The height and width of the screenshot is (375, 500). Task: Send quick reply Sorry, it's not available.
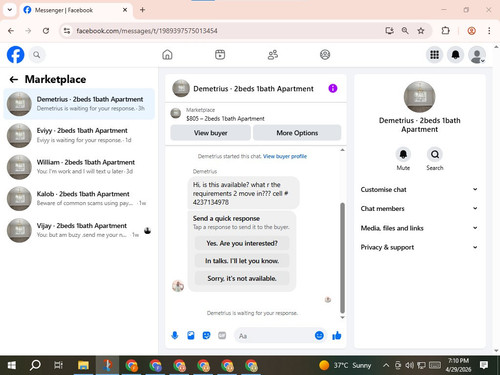point(242,278)
